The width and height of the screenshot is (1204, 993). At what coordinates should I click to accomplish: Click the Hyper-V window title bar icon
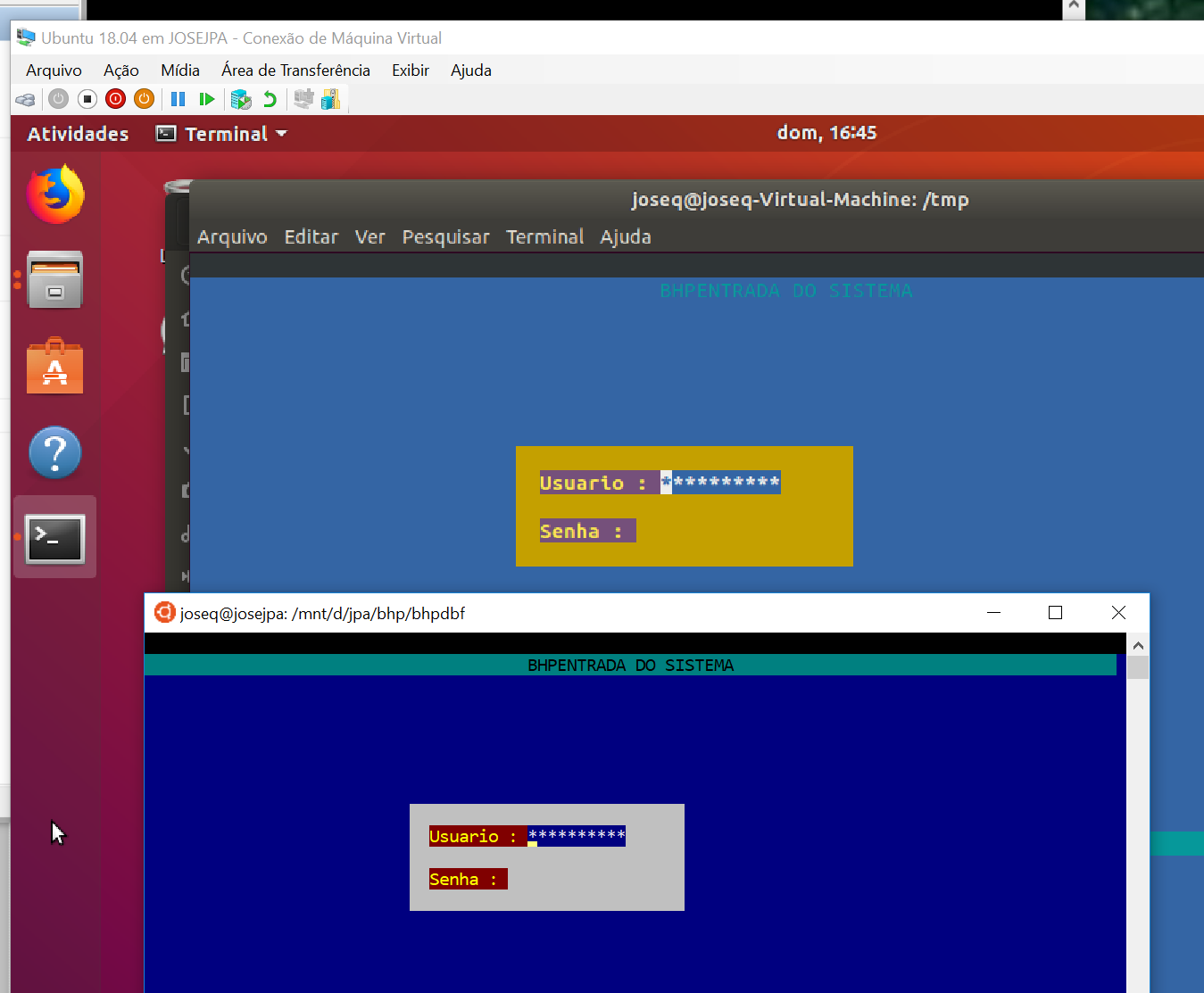pos(26,38)
